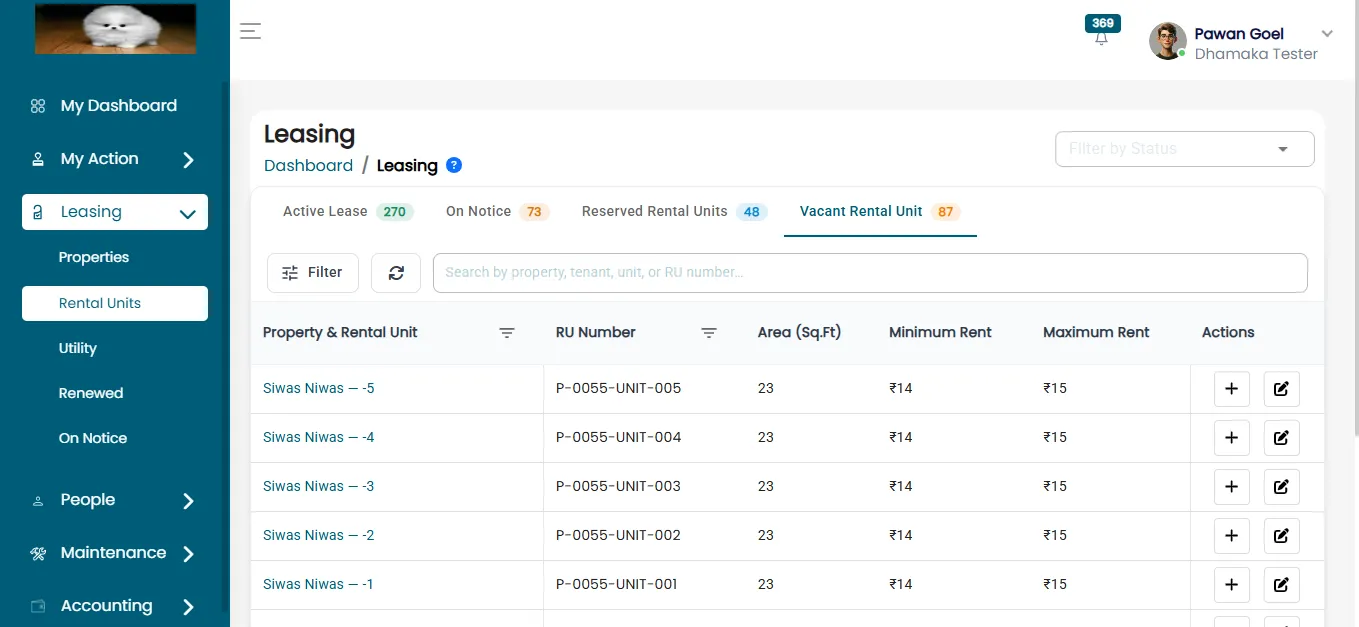Go to the Dashboard breadcrumb link
The image size is (1359, 627).
[x=308, y=165]
